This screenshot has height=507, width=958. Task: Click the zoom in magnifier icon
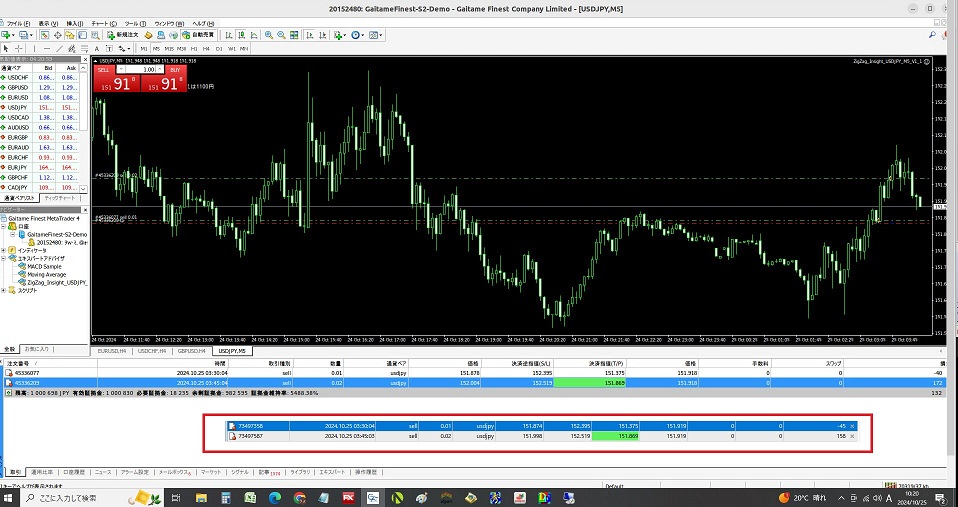tap(268, 35)
